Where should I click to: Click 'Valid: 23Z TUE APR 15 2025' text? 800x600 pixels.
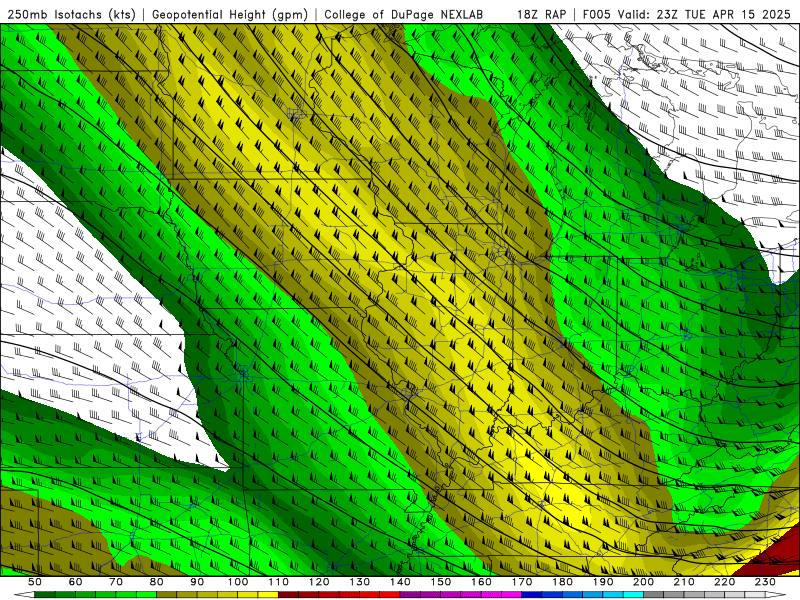704,15
